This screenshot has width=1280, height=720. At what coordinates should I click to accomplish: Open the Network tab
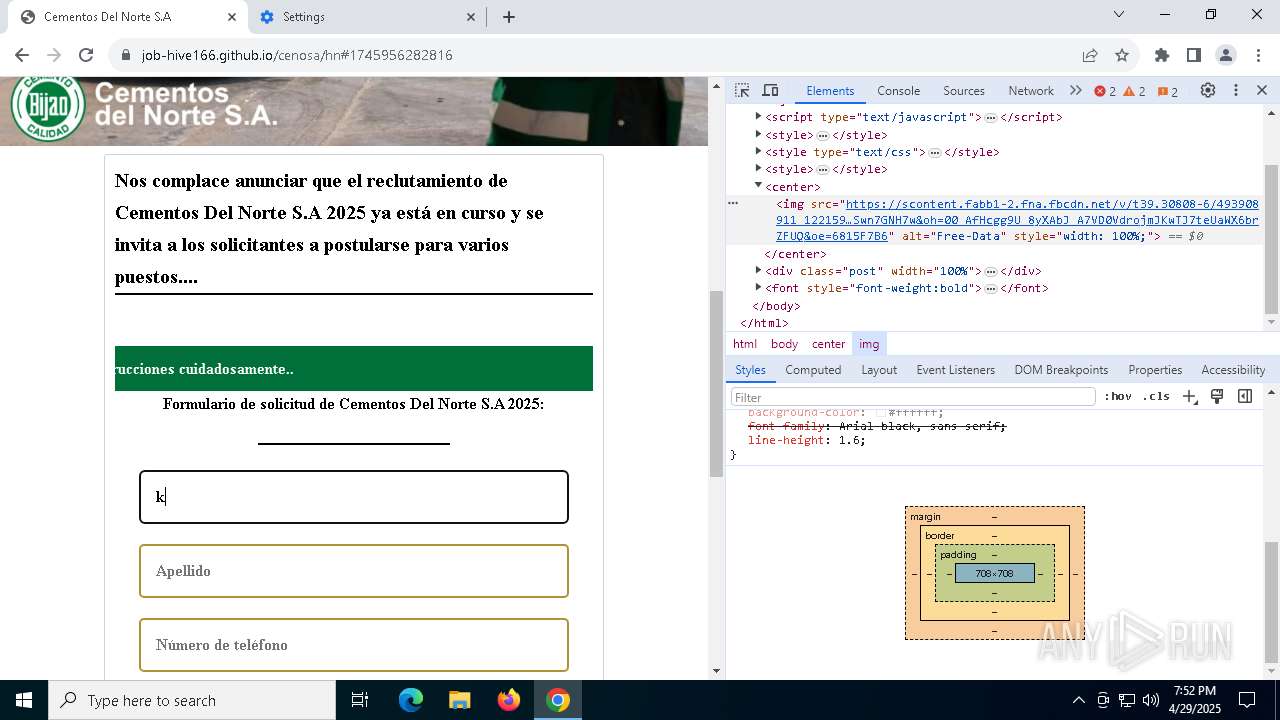[1031, 90]
